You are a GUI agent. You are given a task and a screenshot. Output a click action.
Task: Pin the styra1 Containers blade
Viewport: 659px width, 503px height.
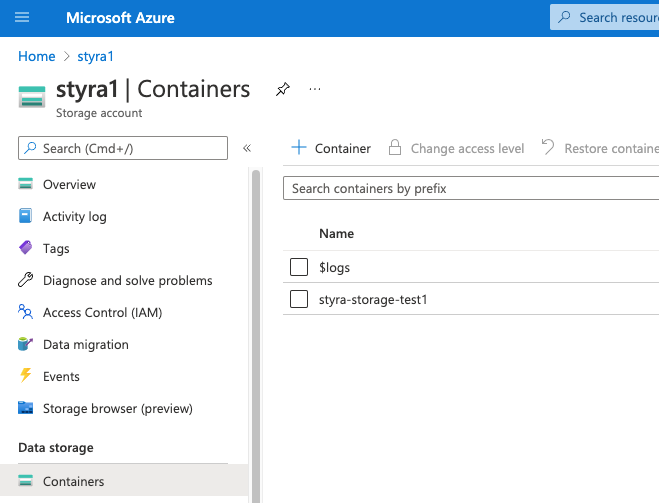[283, 89]
